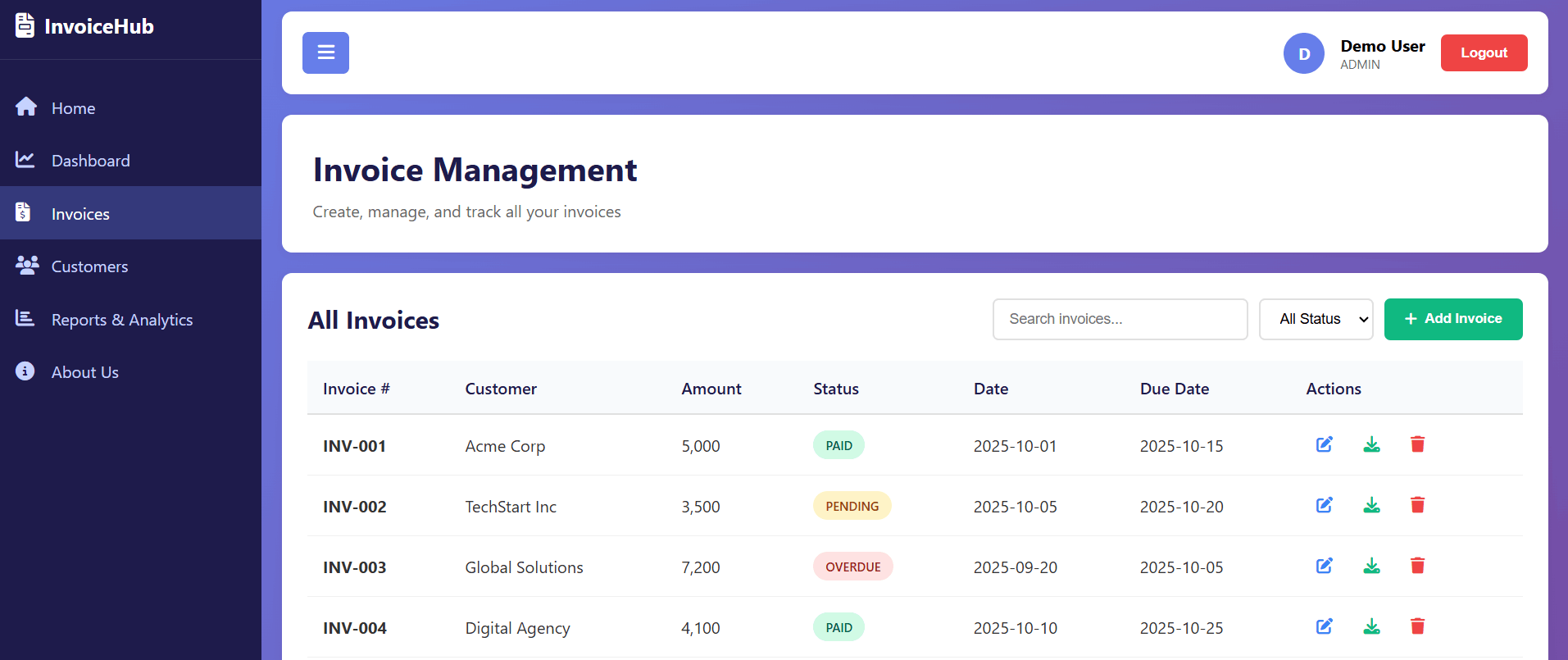The image size is (1568, 660).
Task: Click the INV-004 invoice number
Action: point(354,628)
